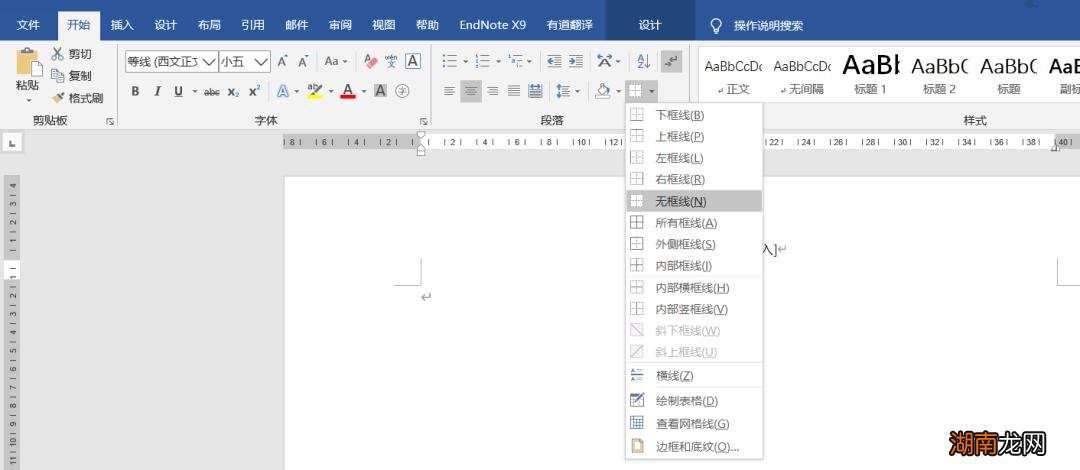Click the Chinese layout (中文版式) icon
The height and width of the screenshot is (470, 1080).
604,61
